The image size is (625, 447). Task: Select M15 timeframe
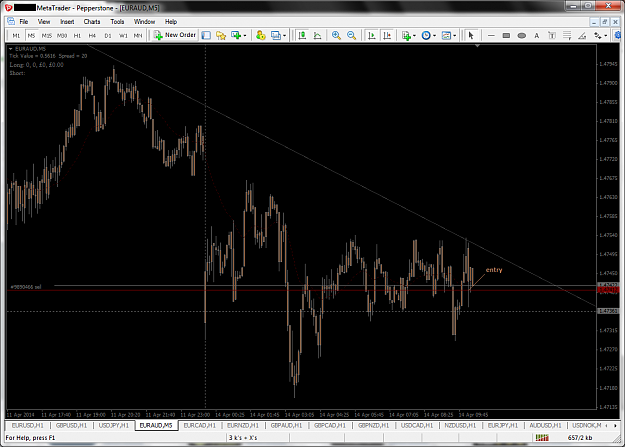[x=47, y=35]
